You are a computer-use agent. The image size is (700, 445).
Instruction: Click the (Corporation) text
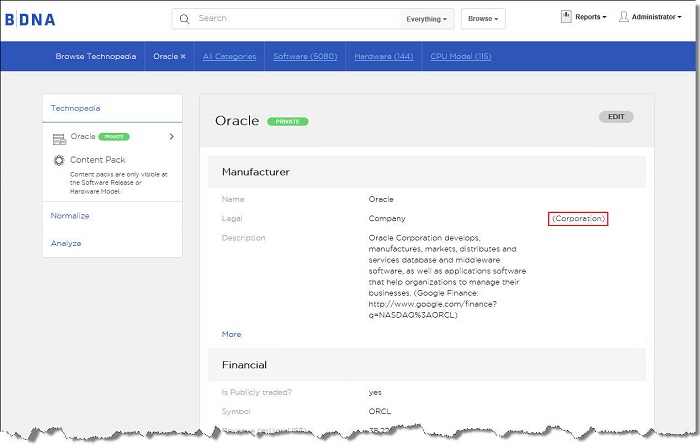pyautogui.click(x=578, y=219)
